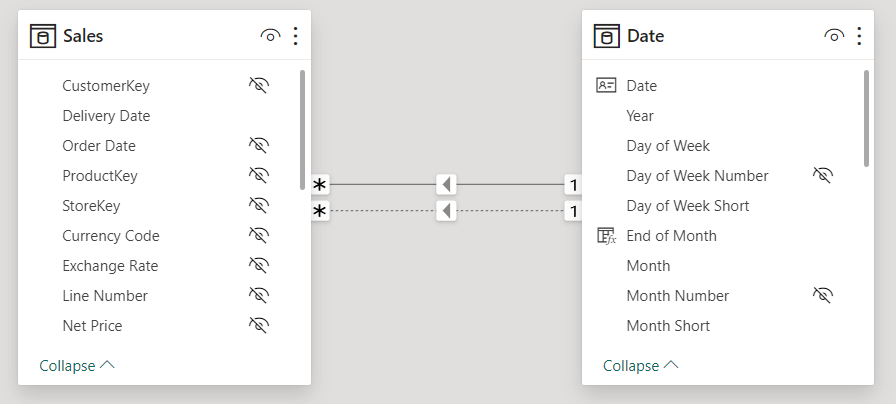Select the Delivery Date field in Sales
Screen dimensions: 896x404
[x=106, y=116]
